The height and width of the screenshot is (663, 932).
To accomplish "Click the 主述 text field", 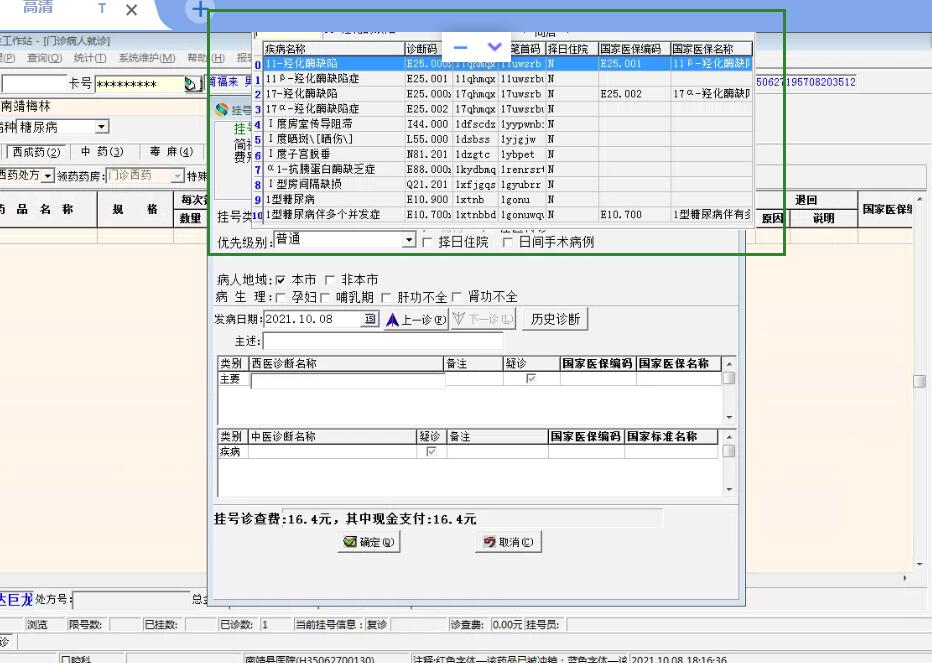I will click(x=383, y=341).
